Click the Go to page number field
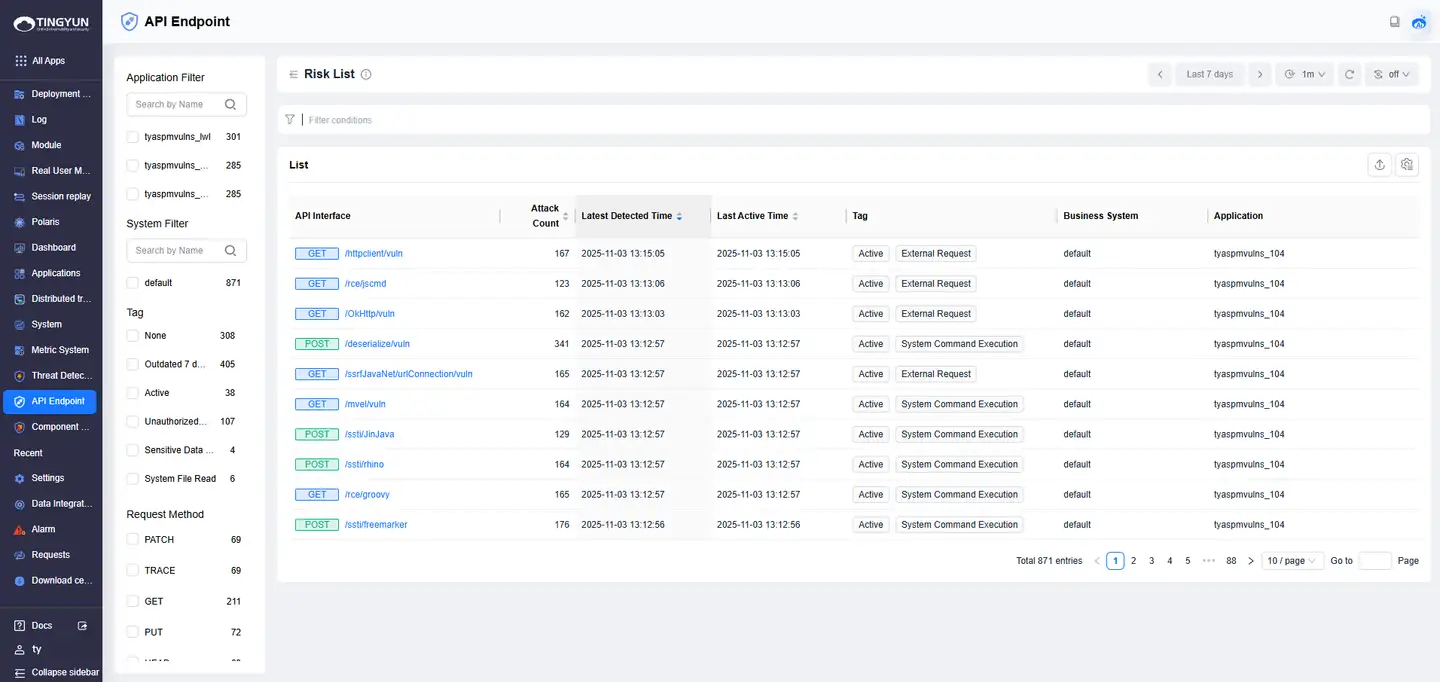 pyautogui.click(x=1374, y=561)
